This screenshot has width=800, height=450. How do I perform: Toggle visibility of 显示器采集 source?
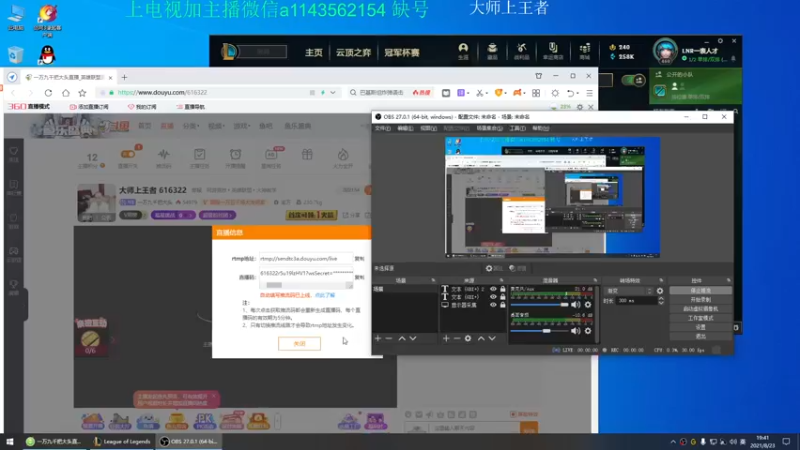click(493, 305)
